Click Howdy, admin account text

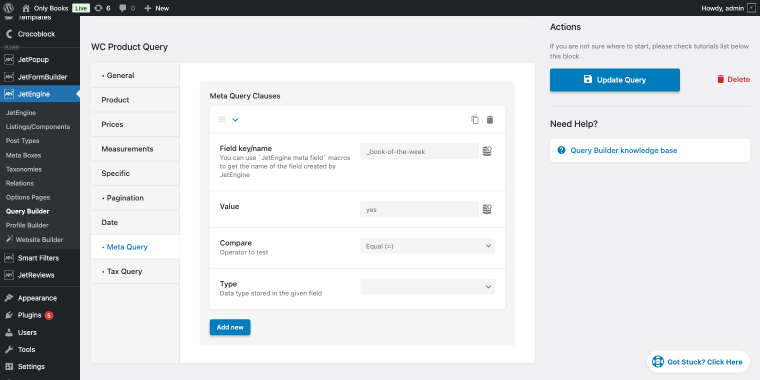point(723,8)
